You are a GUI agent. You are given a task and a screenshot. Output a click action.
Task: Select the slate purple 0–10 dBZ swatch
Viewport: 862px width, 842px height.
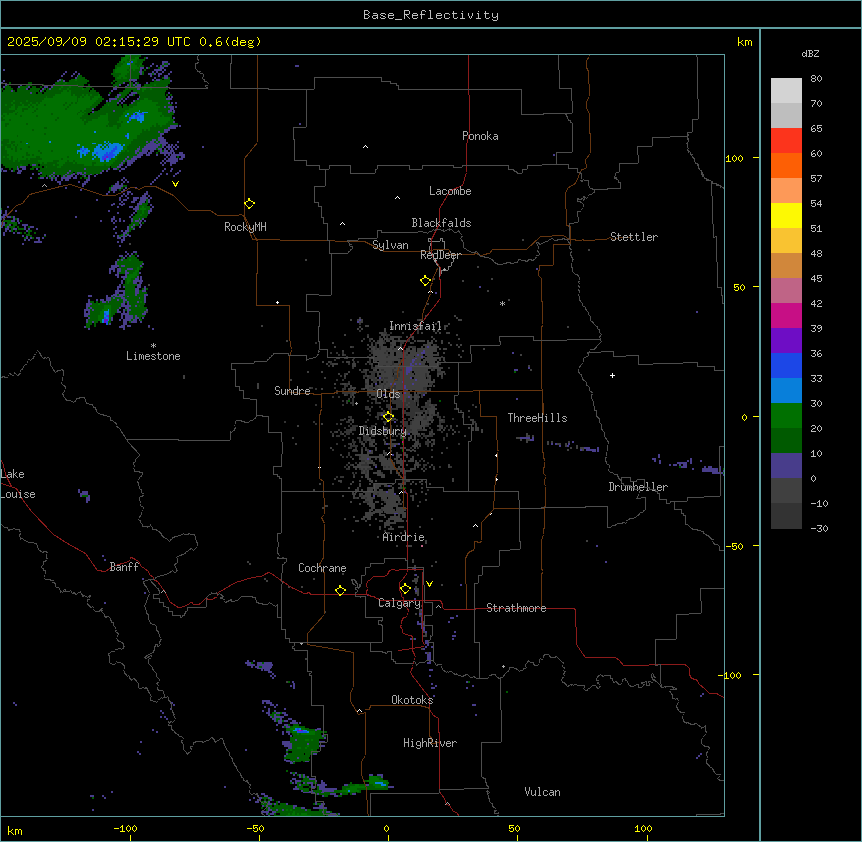pos(786,466)
